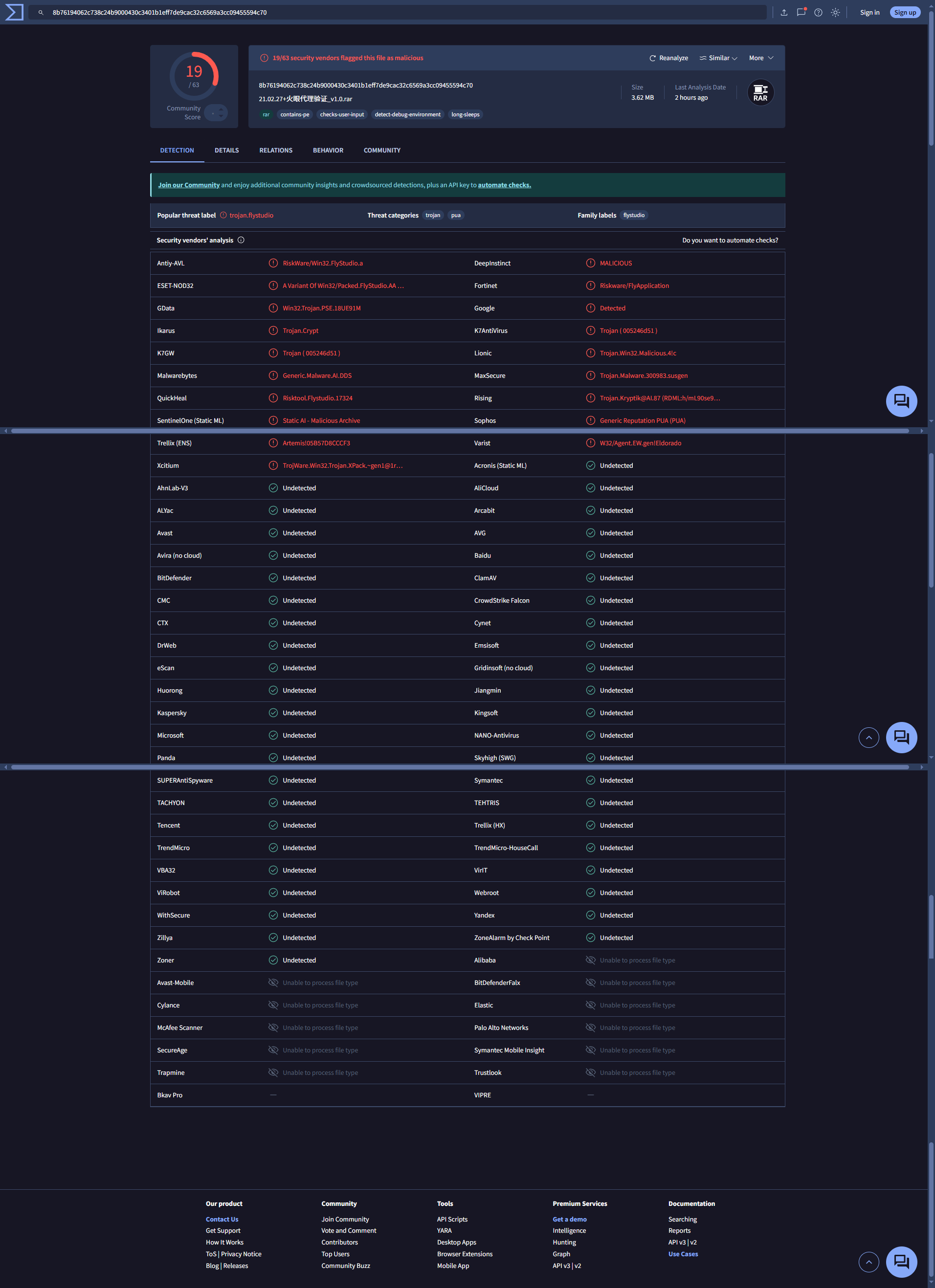
Task: Click the VirusTotal logo icon
Action: point(14,12)
